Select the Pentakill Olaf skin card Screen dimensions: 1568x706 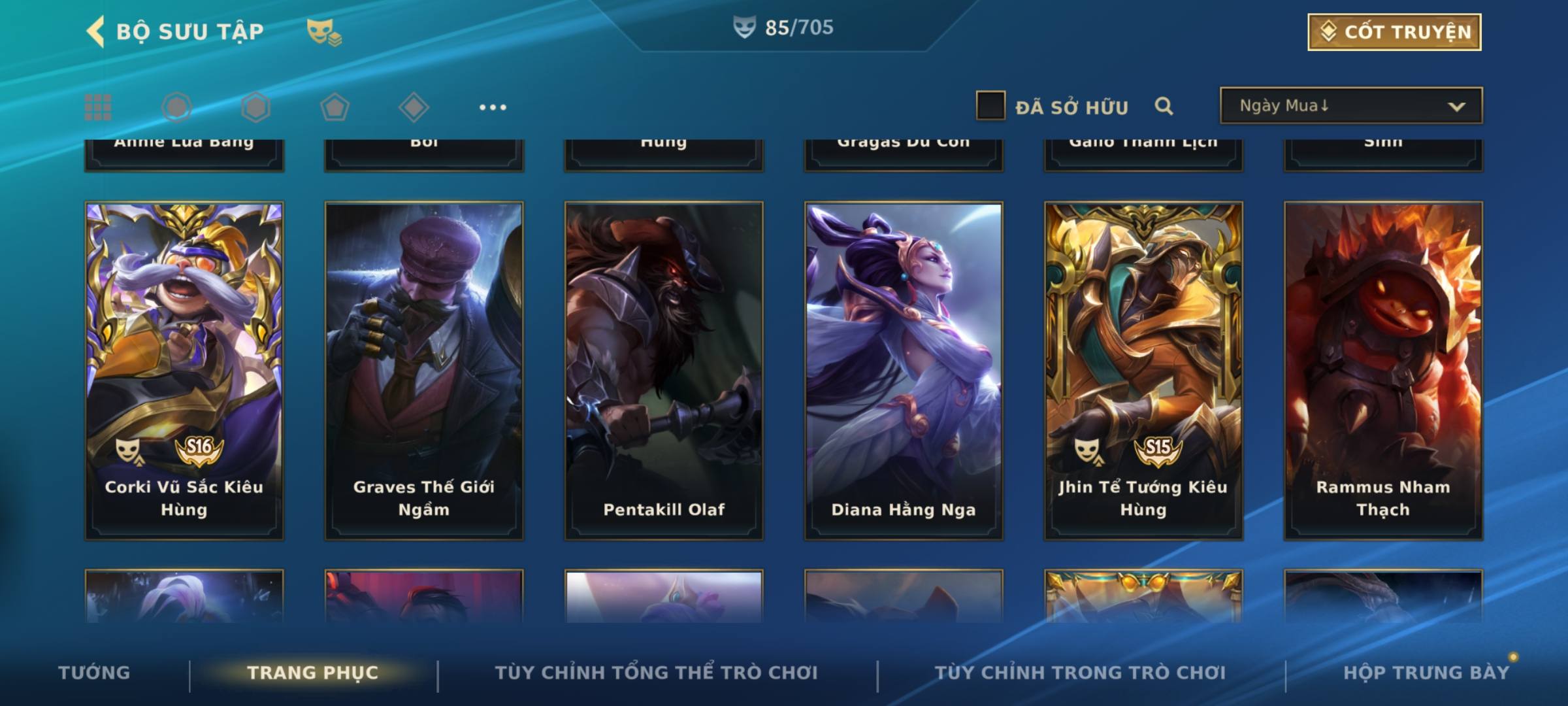[664, 371]
